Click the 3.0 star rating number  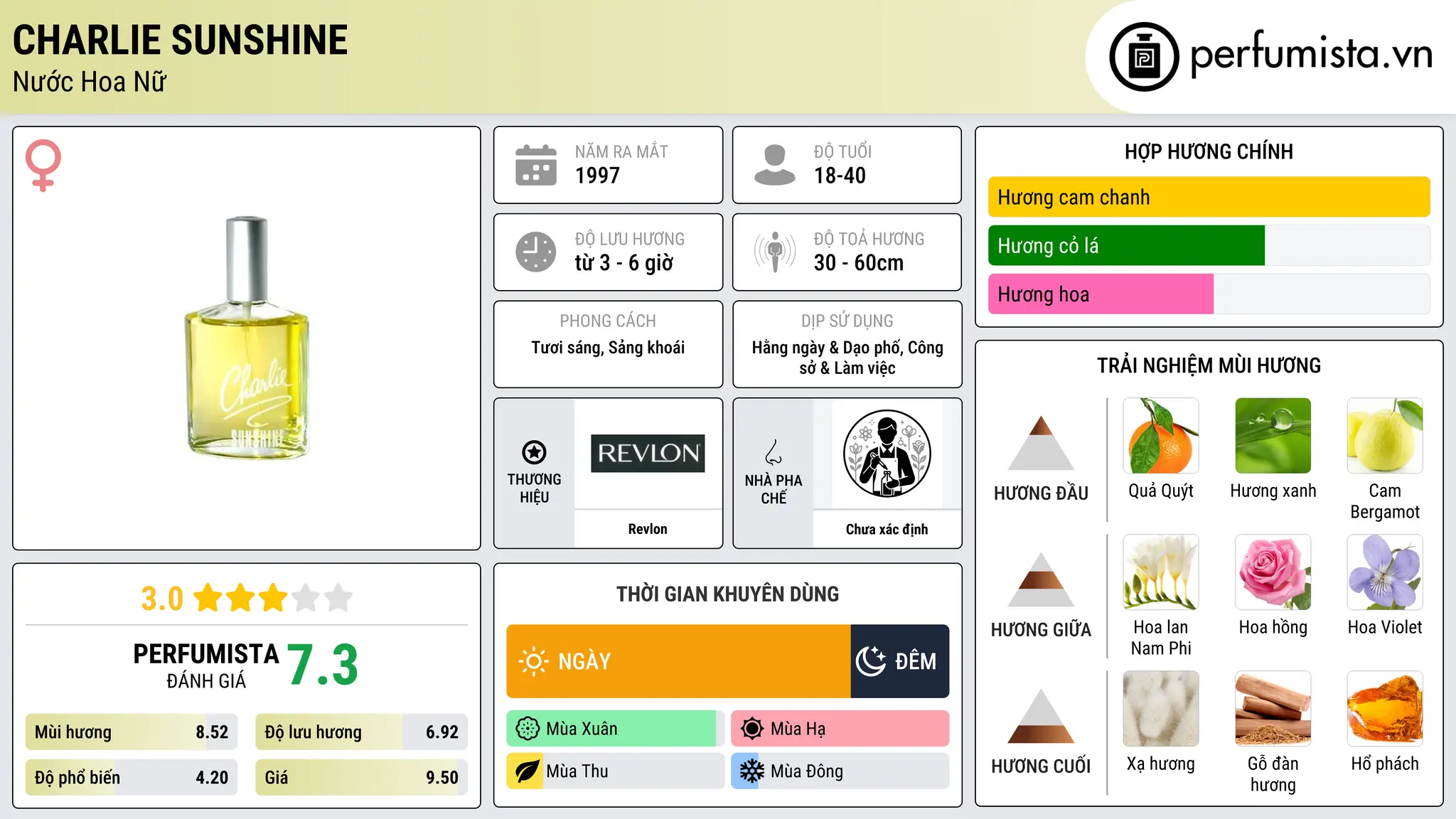(162, 599)
